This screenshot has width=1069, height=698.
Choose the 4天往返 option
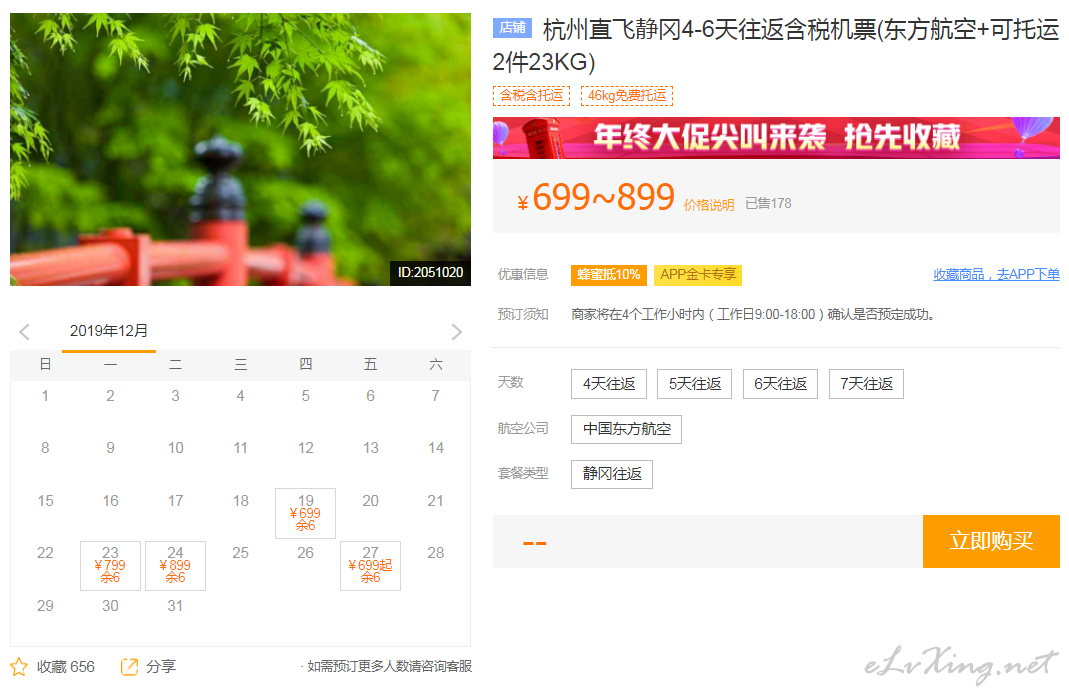[x=609, y=384]
